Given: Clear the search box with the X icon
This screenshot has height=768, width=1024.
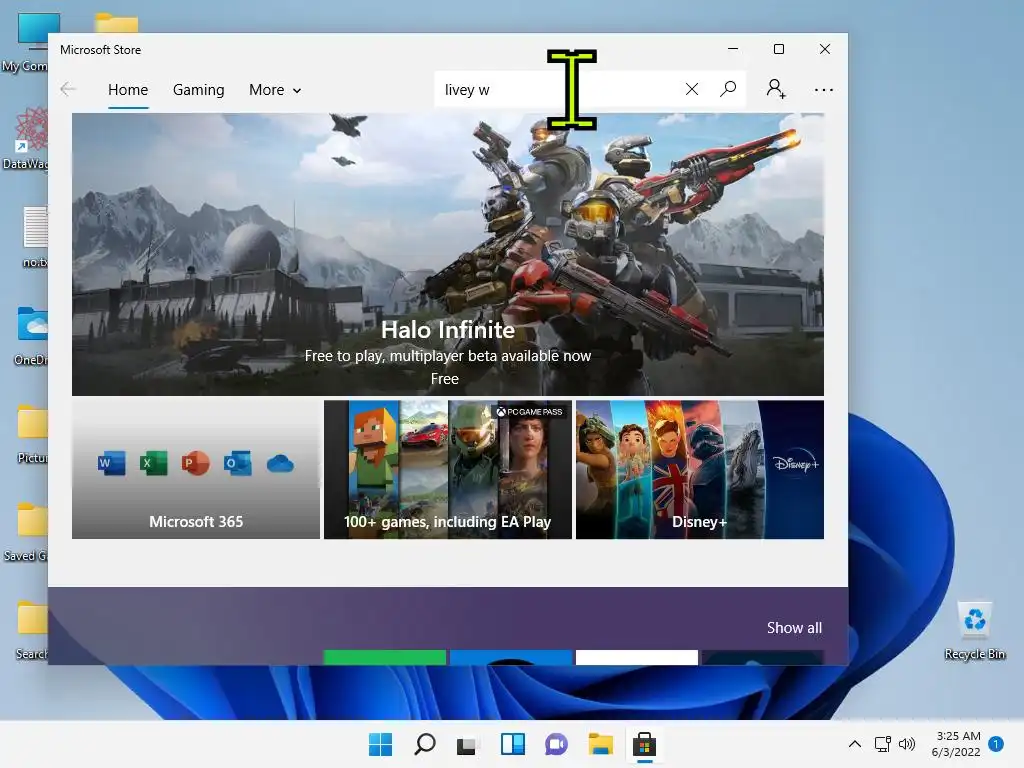Looking at the screenshot, I should (692, 89).
